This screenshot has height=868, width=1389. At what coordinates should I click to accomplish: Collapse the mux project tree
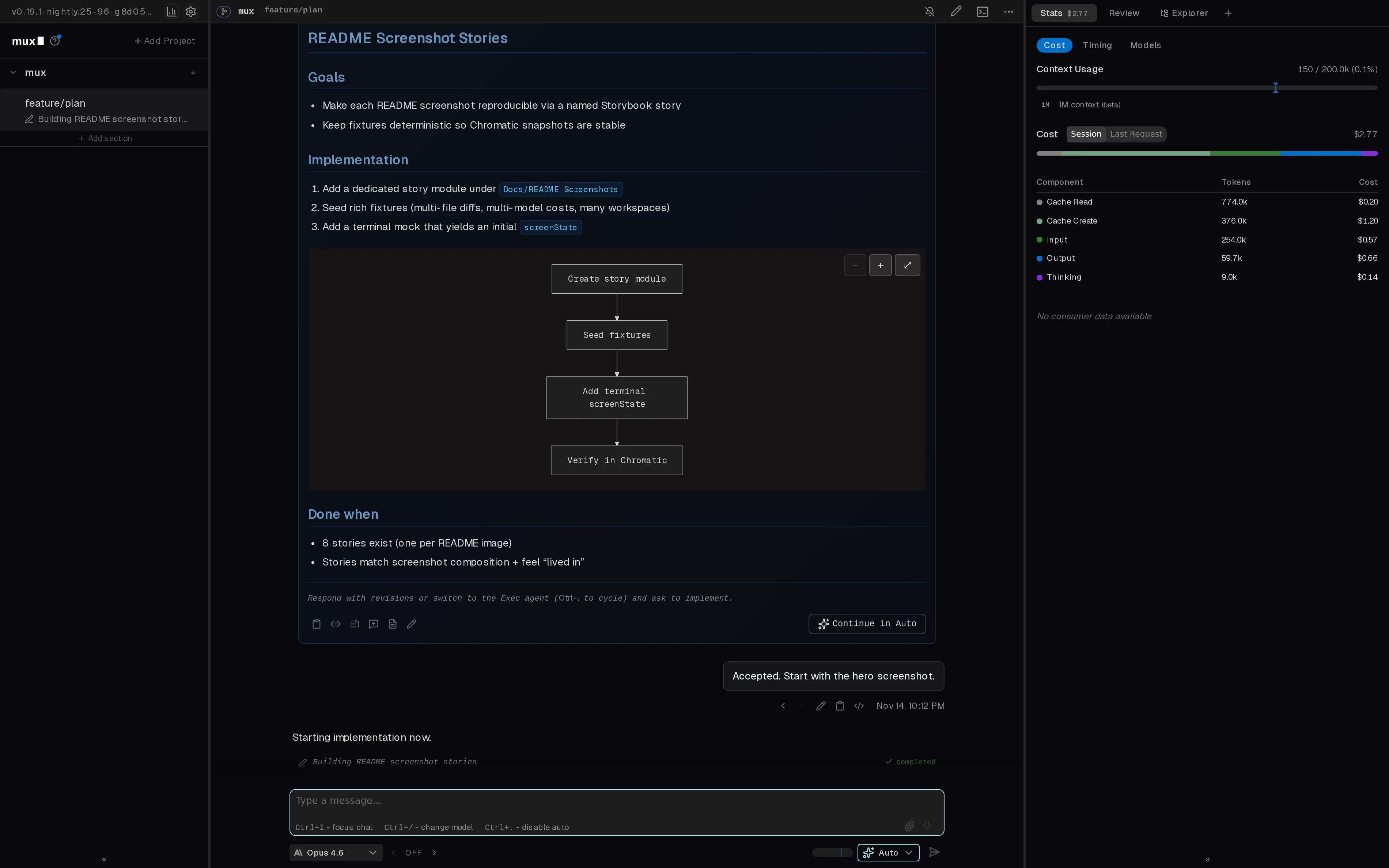click(13, 72)
